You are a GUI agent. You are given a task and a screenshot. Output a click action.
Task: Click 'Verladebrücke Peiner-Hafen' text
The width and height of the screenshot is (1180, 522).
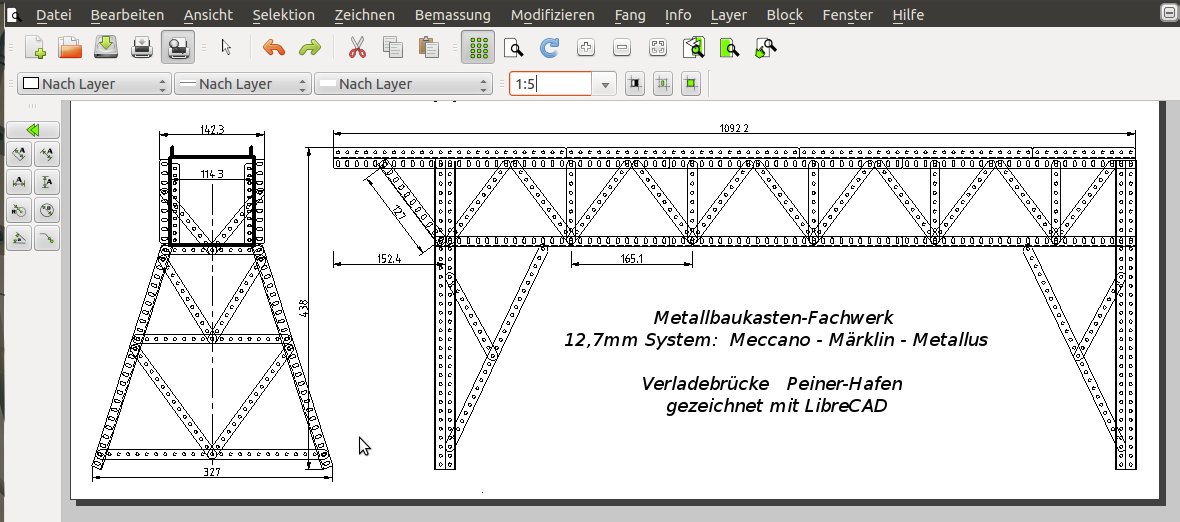tap(771, 384)
